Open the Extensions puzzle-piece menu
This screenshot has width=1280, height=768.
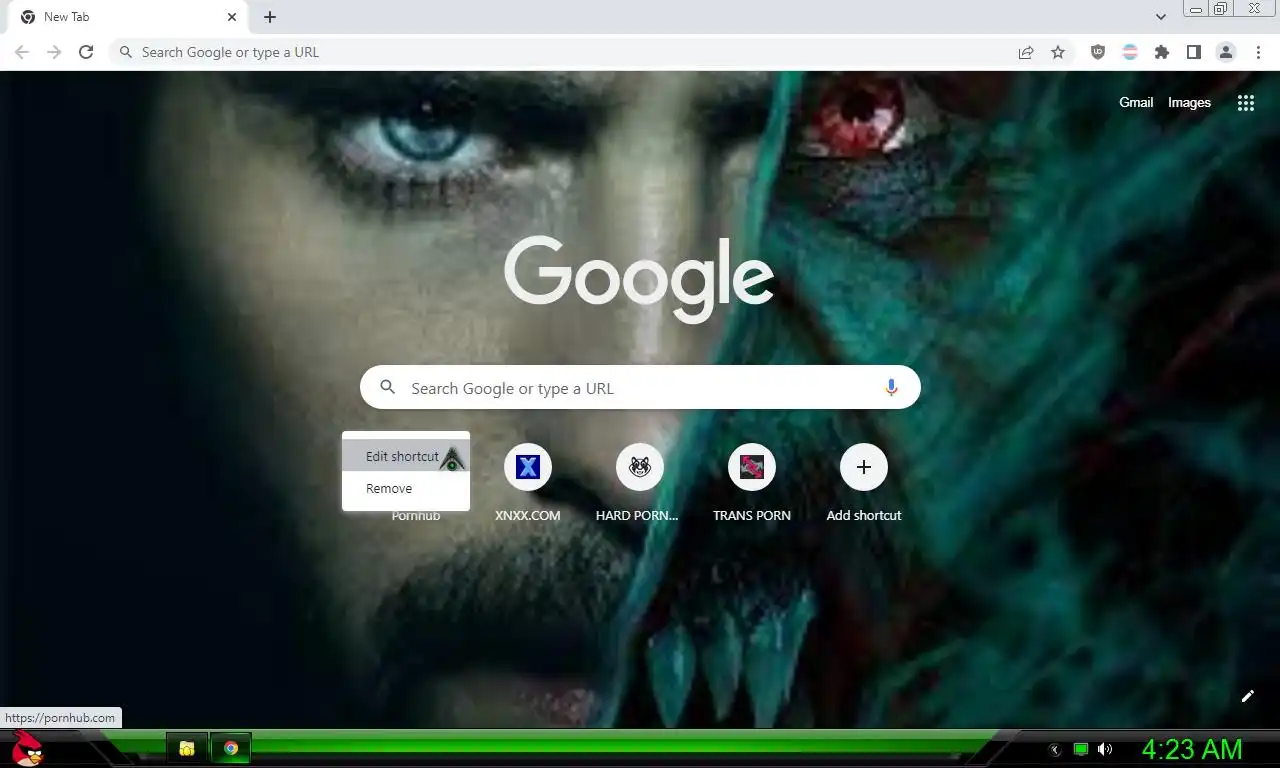pyautogui.click(x=1162, y=52)
